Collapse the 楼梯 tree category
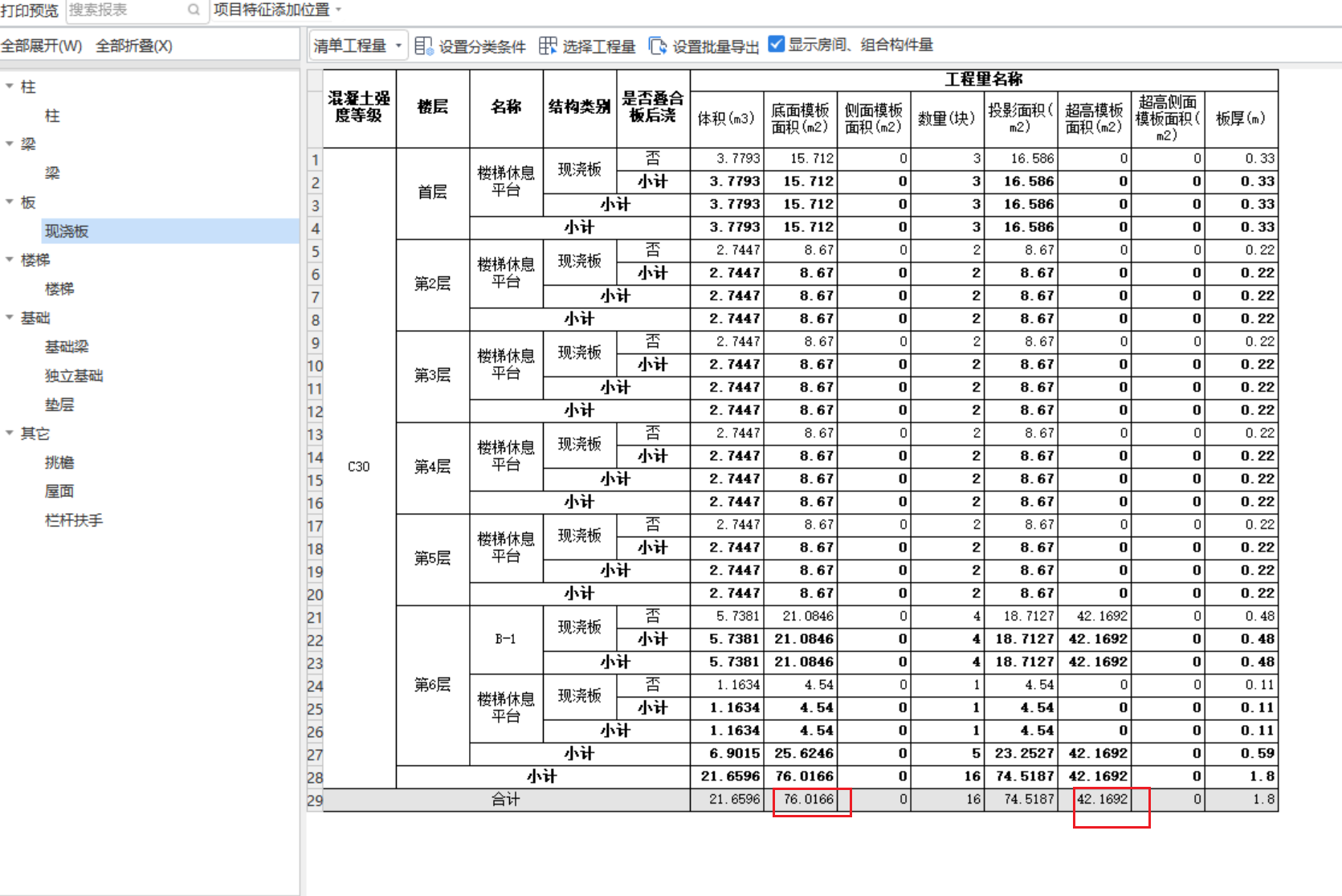Image resolution: width=1342 pixels, height=896 pixels. tap(10, 259)
